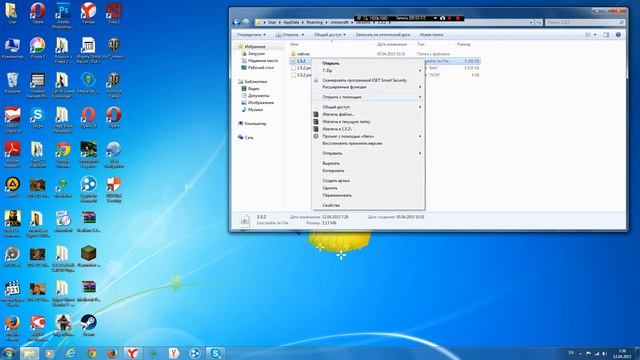Open Рабочий стол in navigation pane

(x=260, y=67)
